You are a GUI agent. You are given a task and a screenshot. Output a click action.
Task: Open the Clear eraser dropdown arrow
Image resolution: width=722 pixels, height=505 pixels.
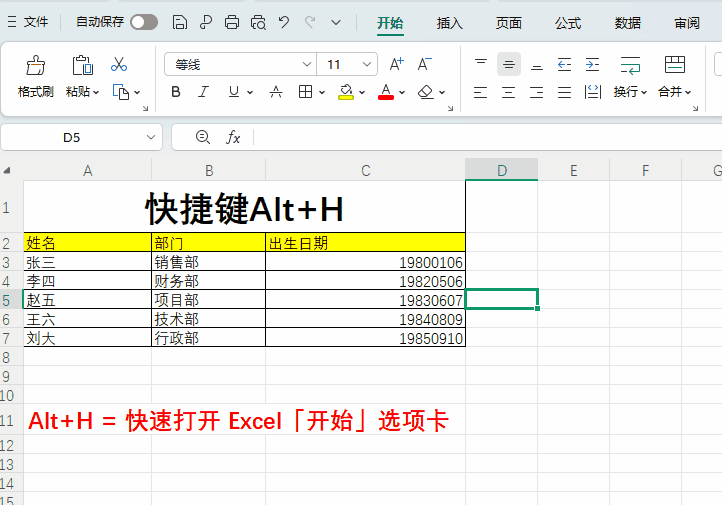coord(442,93)
